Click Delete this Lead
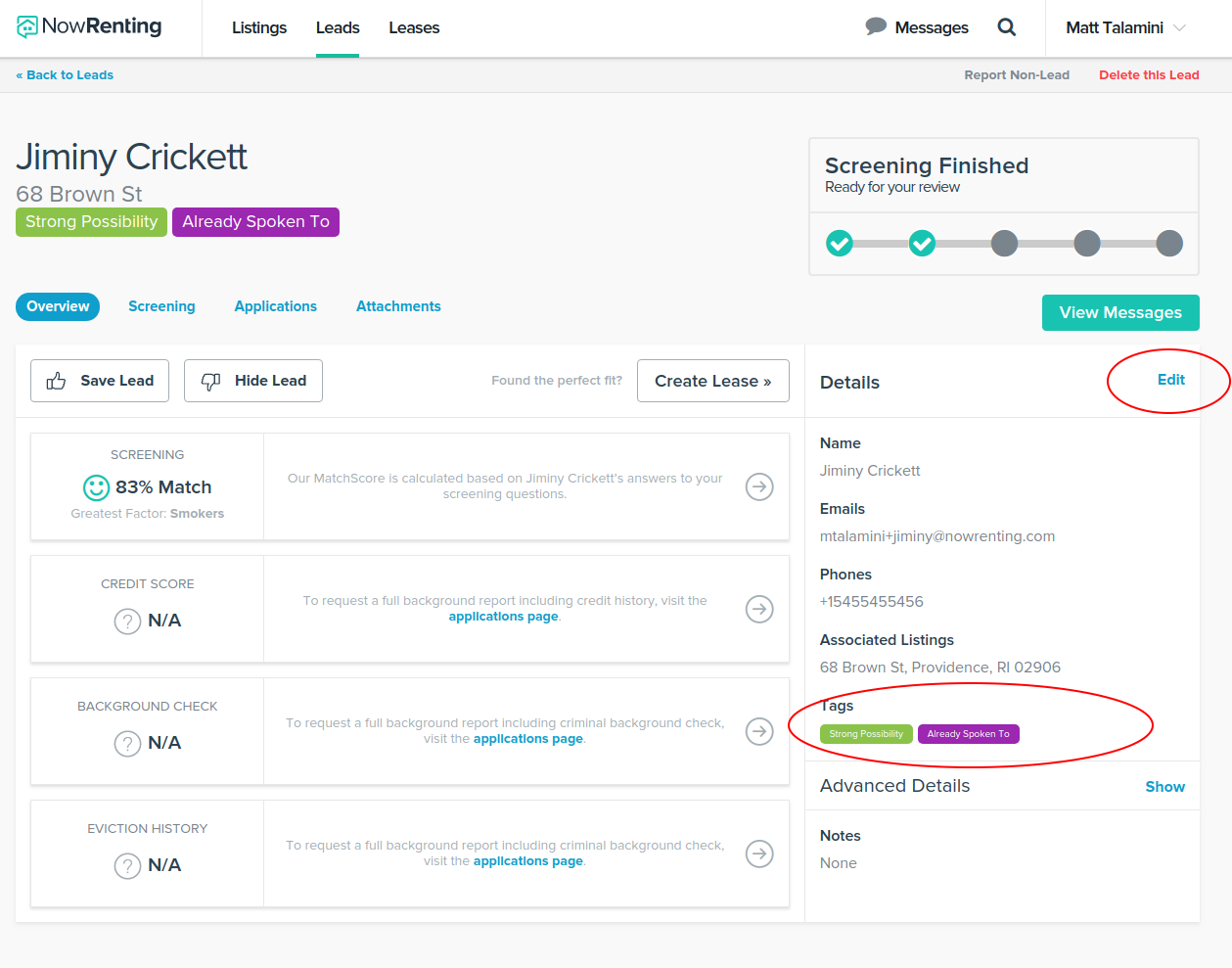 [1149, 75]
